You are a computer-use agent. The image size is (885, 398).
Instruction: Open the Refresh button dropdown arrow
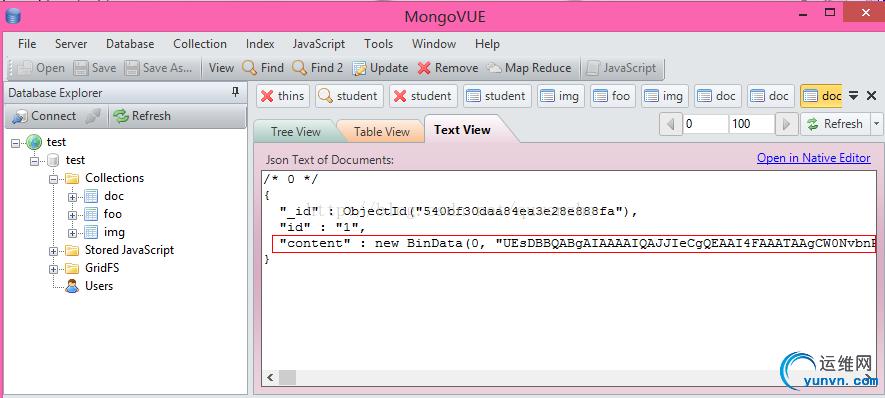(x=877, y=124)
